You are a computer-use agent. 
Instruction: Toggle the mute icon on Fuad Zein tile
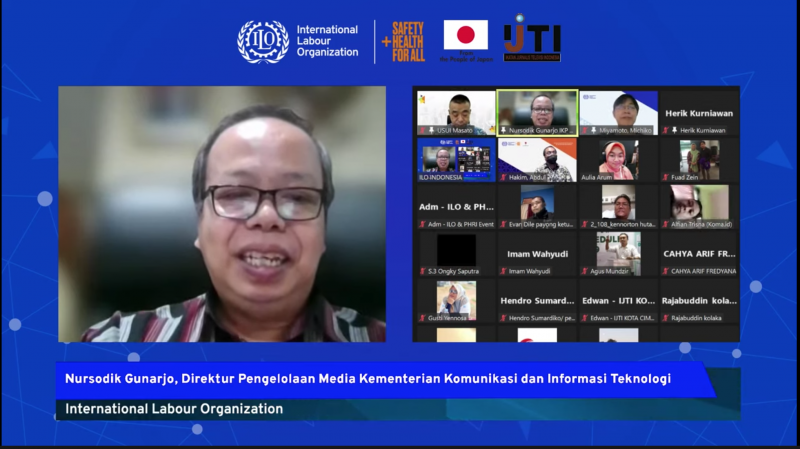tap(667, 177)
